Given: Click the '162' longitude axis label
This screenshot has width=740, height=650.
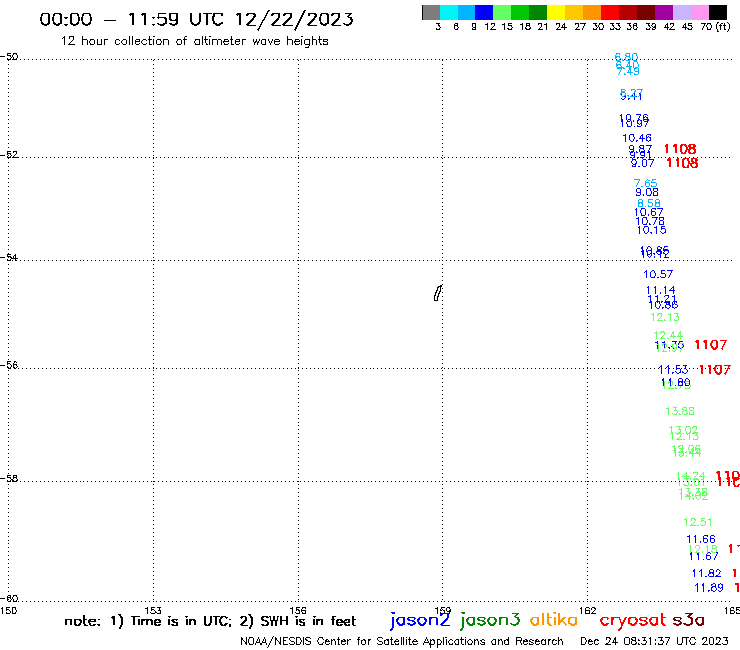Looking at the screenshot, I should pos(587,610).
